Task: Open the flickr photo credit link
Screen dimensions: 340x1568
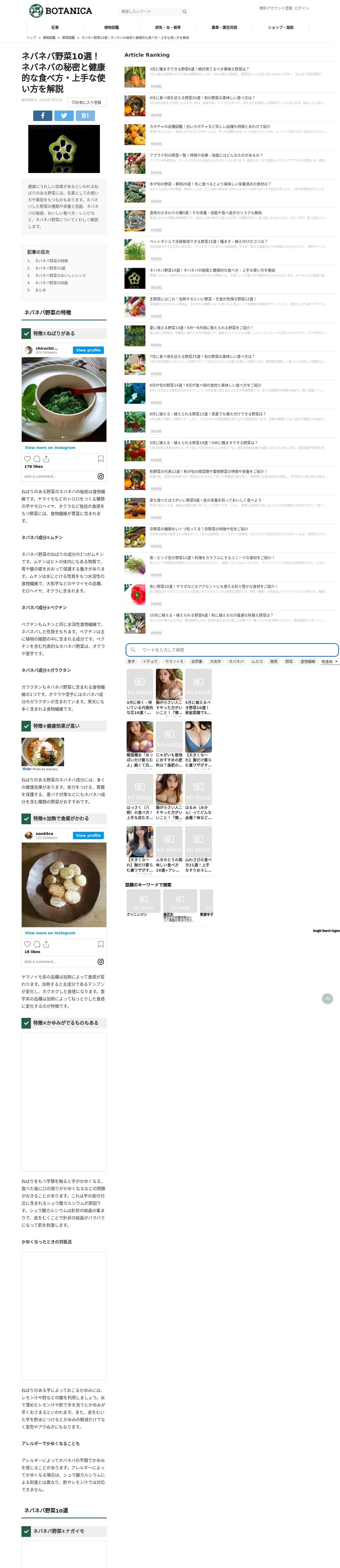Action: 40,769
